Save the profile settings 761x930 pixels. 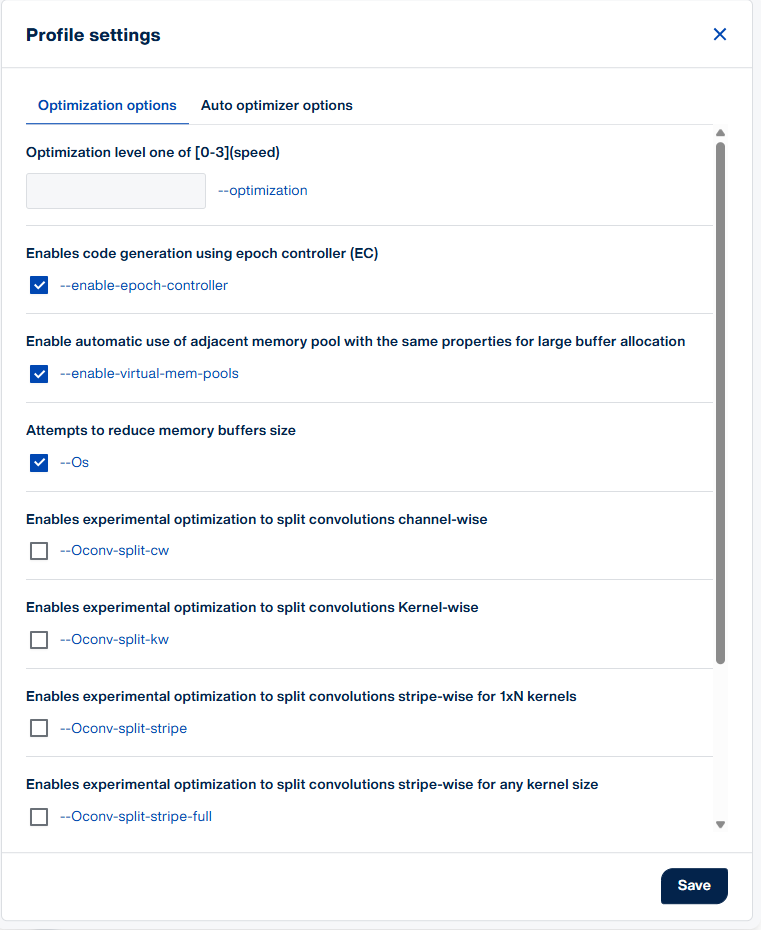pyautogui.click(x=694, y=886)
